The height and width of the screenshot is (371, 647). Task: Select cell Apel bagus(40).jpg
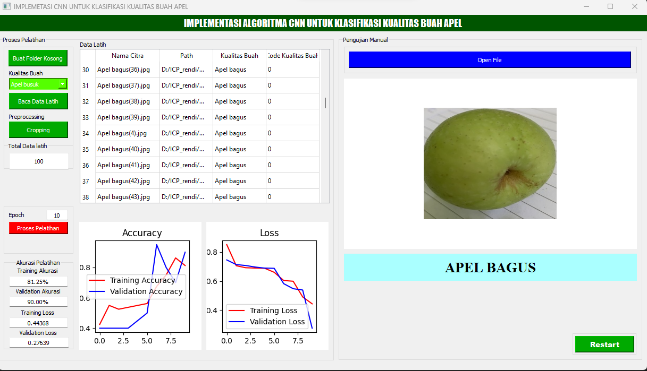(x=127, y=149)
